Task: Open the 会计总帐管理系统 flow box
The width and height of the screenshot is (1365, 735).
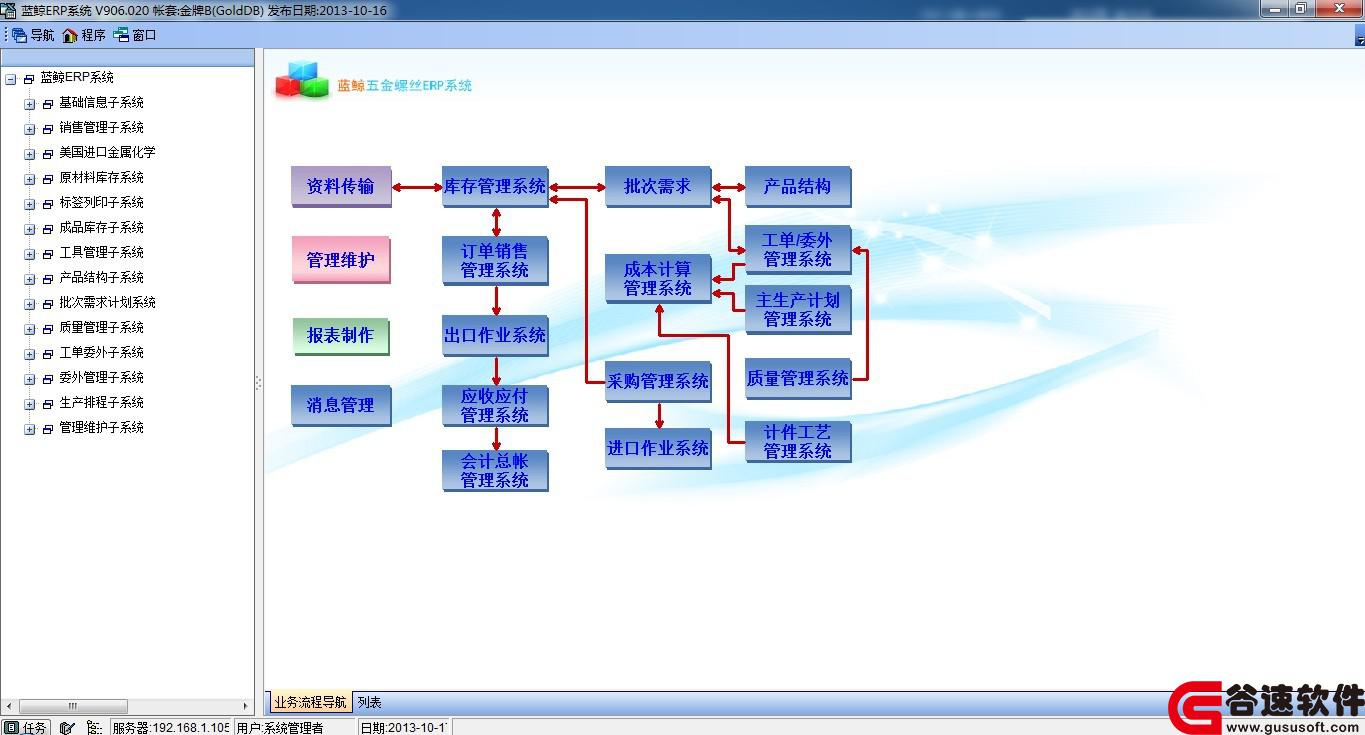Action: click(x=495, y=471)
